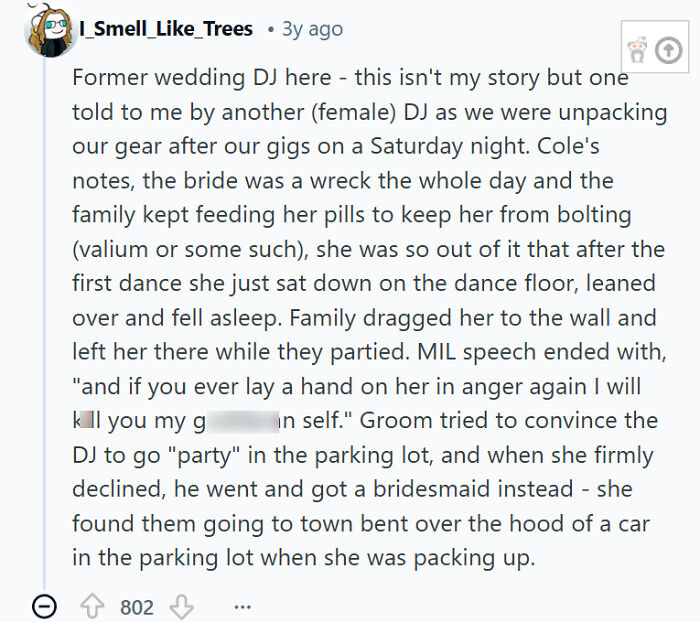
Task: Open the three-dot more options menu
Action: click(242, 606)
